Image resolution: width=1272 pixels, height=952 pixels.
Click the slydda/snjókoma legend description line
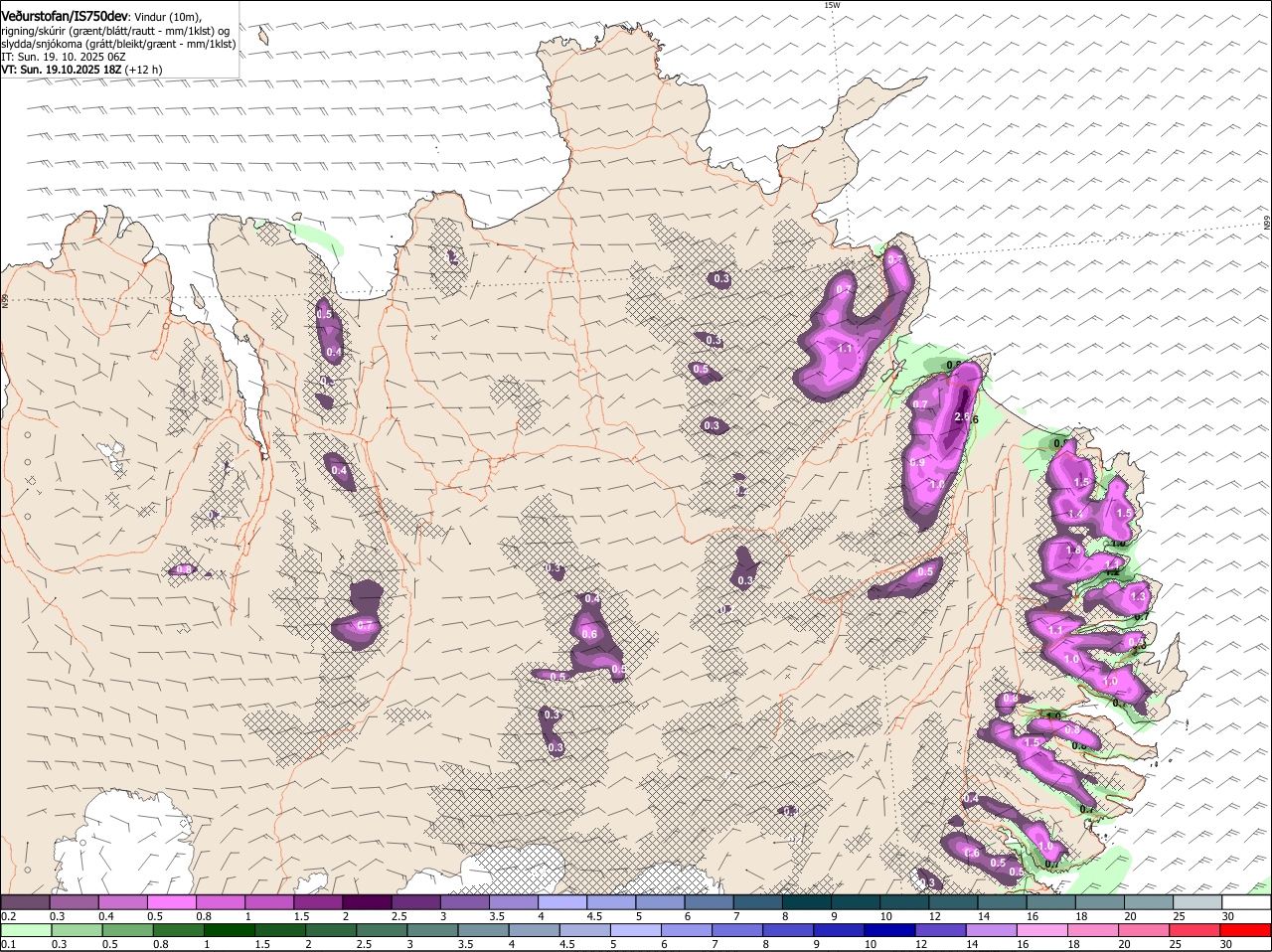pyautogui.click(x=118, y=44)
